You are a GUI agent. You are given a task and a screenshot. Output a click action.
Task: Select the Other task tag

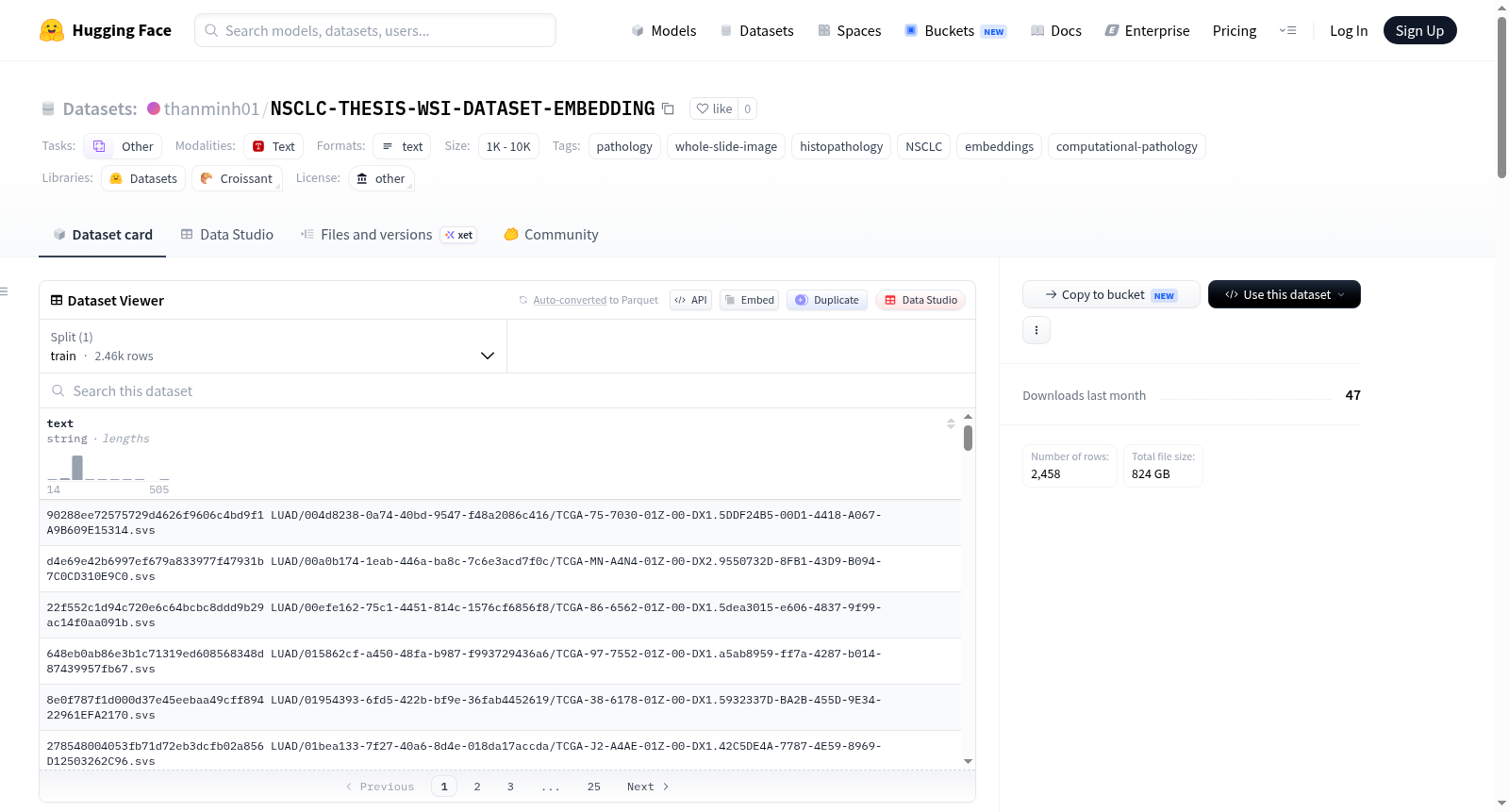pyautogui.click(x=123, y=146)
